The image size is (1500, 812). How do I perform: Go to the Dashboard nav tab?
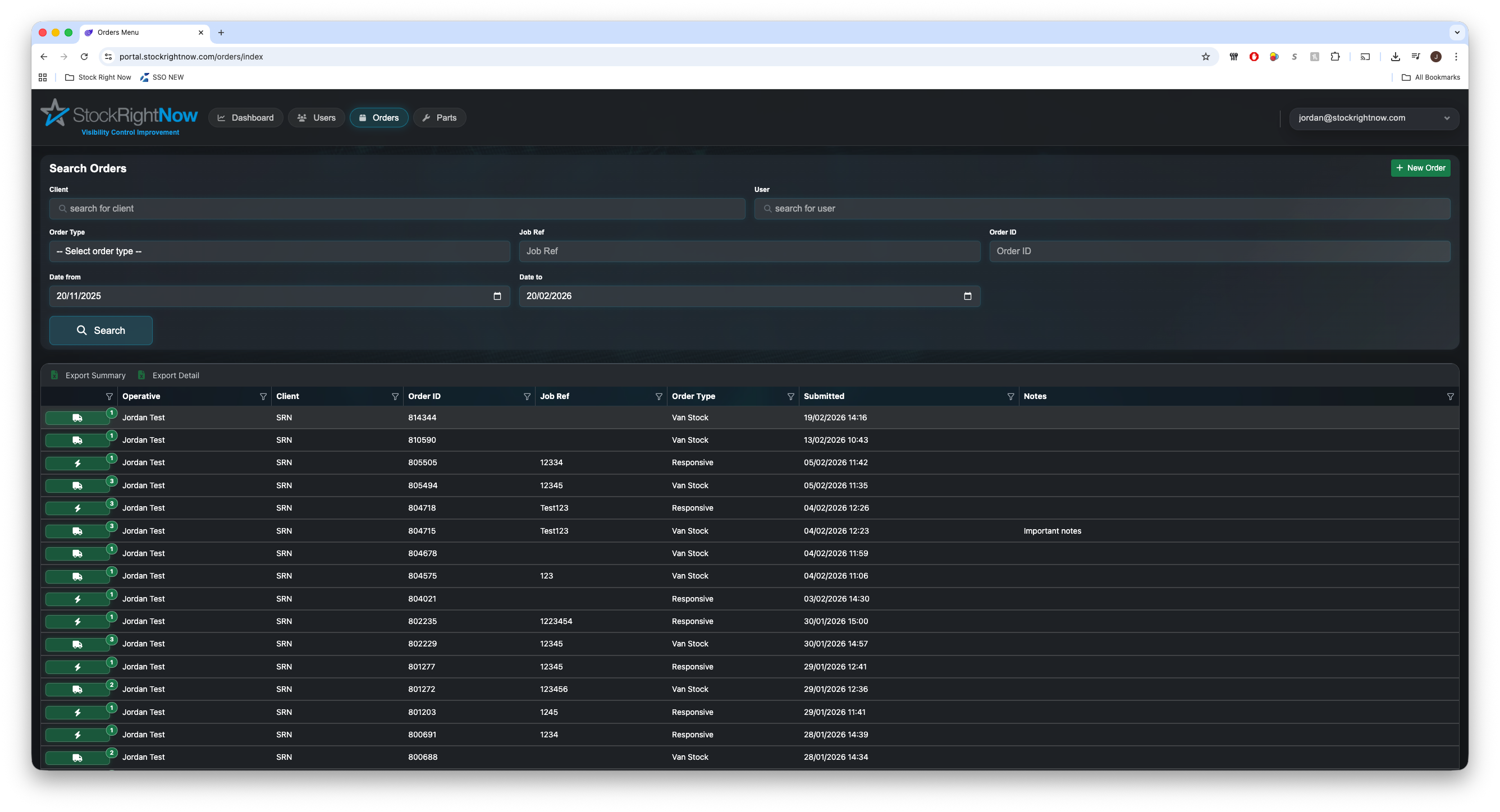(x=245, y=118)
